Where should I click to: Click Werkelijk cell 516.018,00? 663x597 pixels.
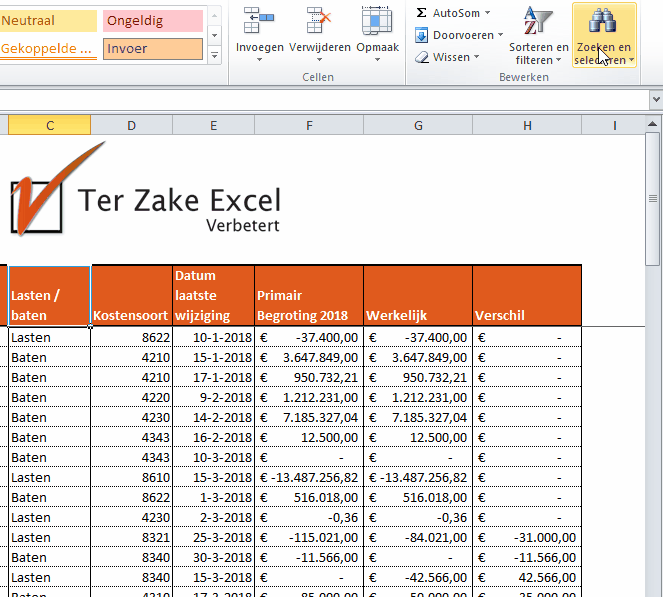(x=418, y=498)
